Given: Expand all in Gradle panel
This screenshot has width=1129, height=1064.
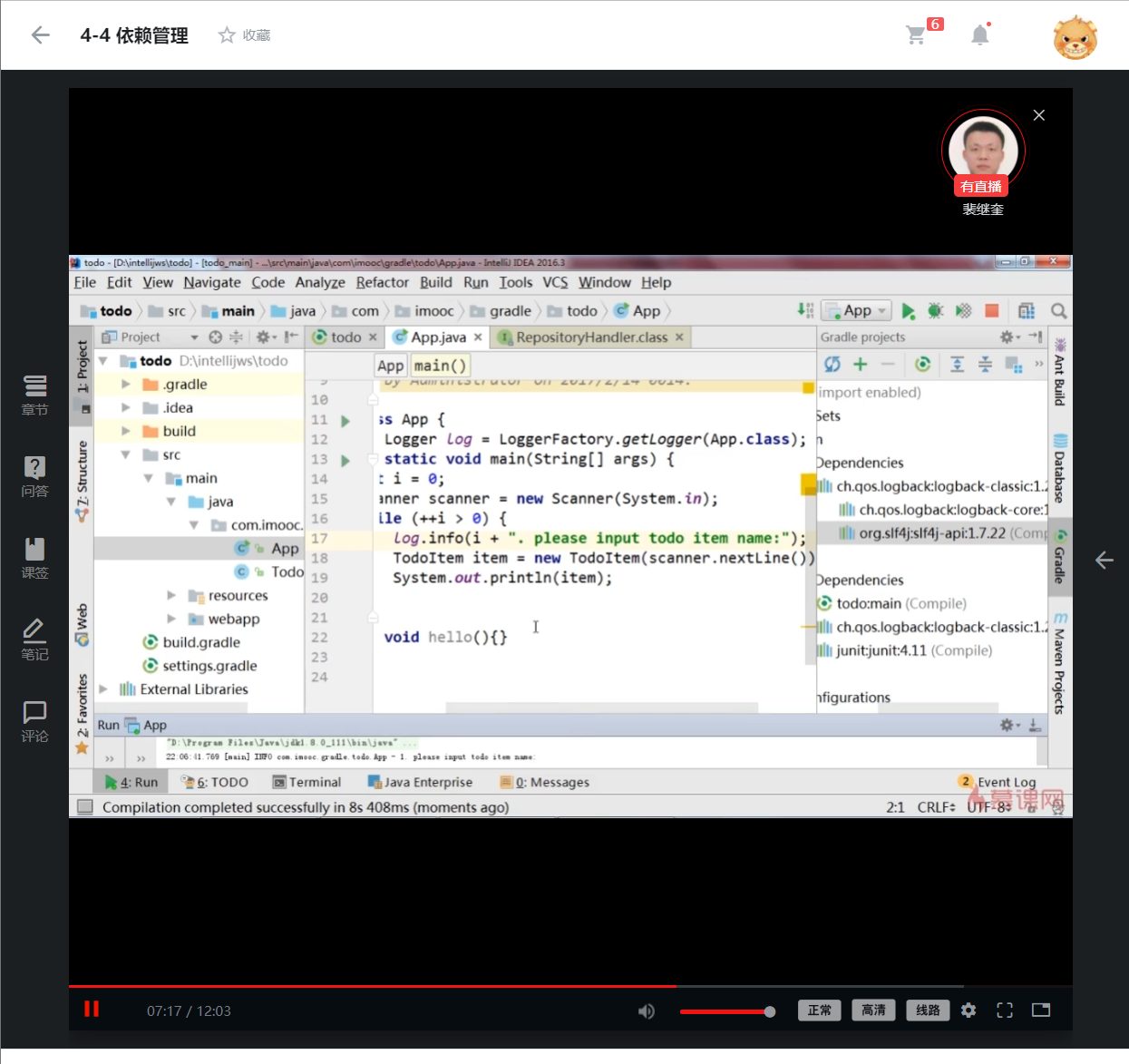Looking at the screenshot, I should coord(957,364).
